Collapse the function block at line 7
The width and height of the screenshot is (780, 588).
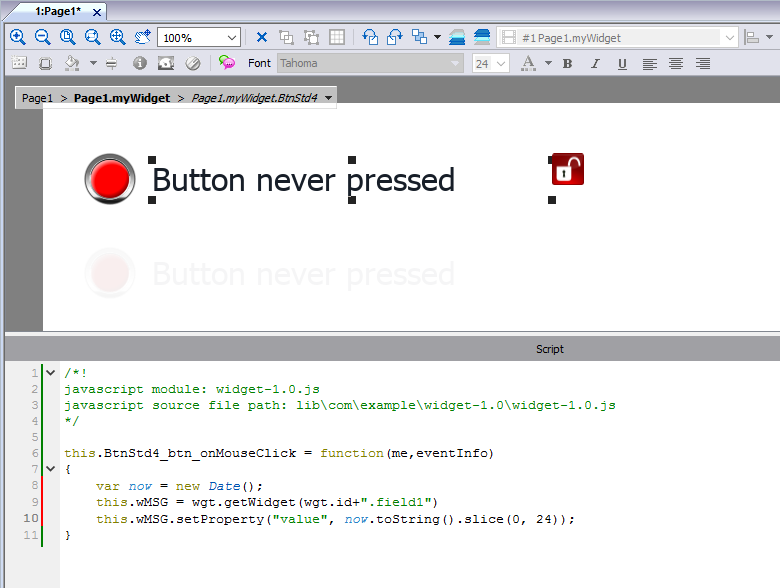click(x=50, y=469)
